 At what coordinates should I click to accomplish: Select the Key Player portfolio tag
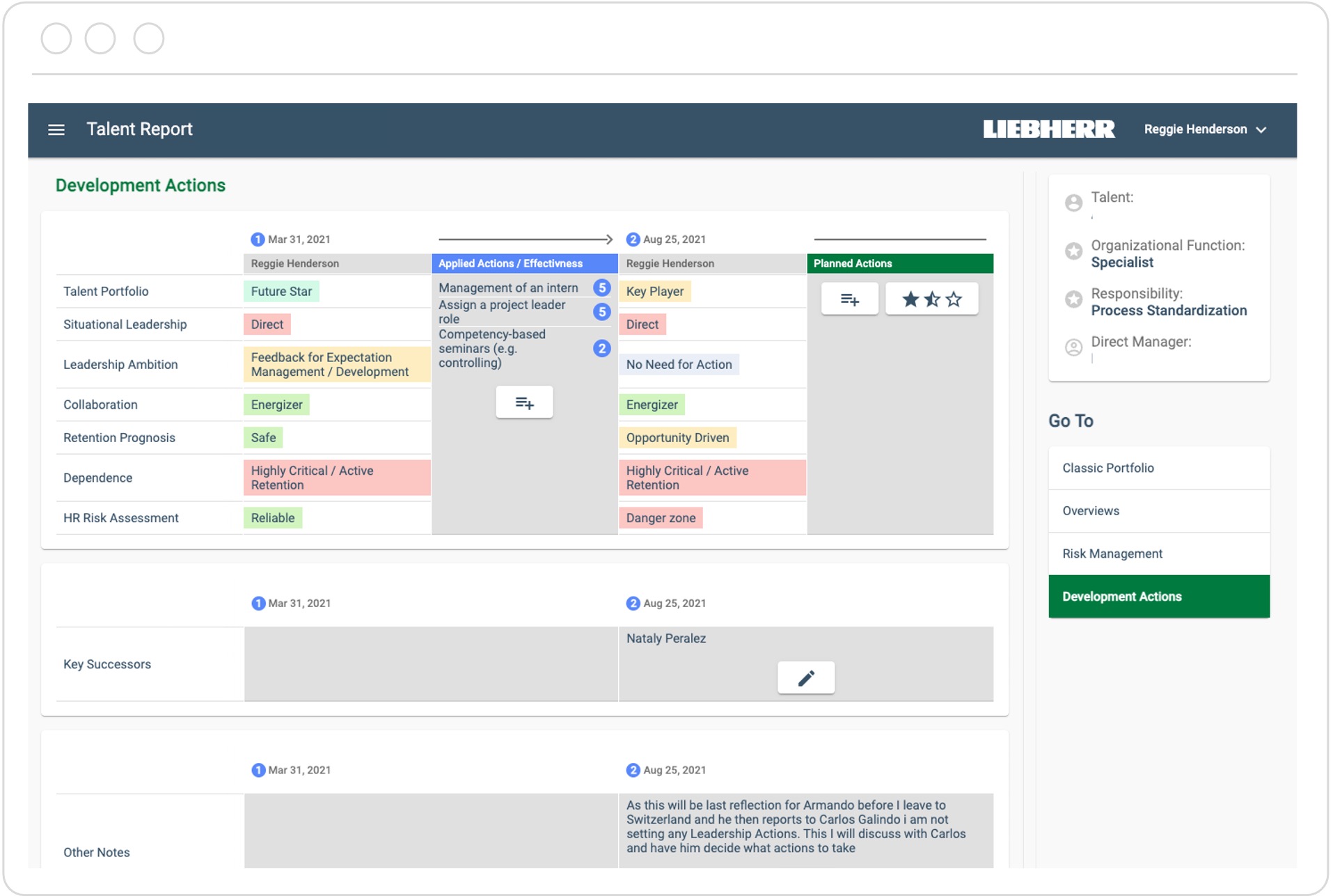(x=654, y=292)
